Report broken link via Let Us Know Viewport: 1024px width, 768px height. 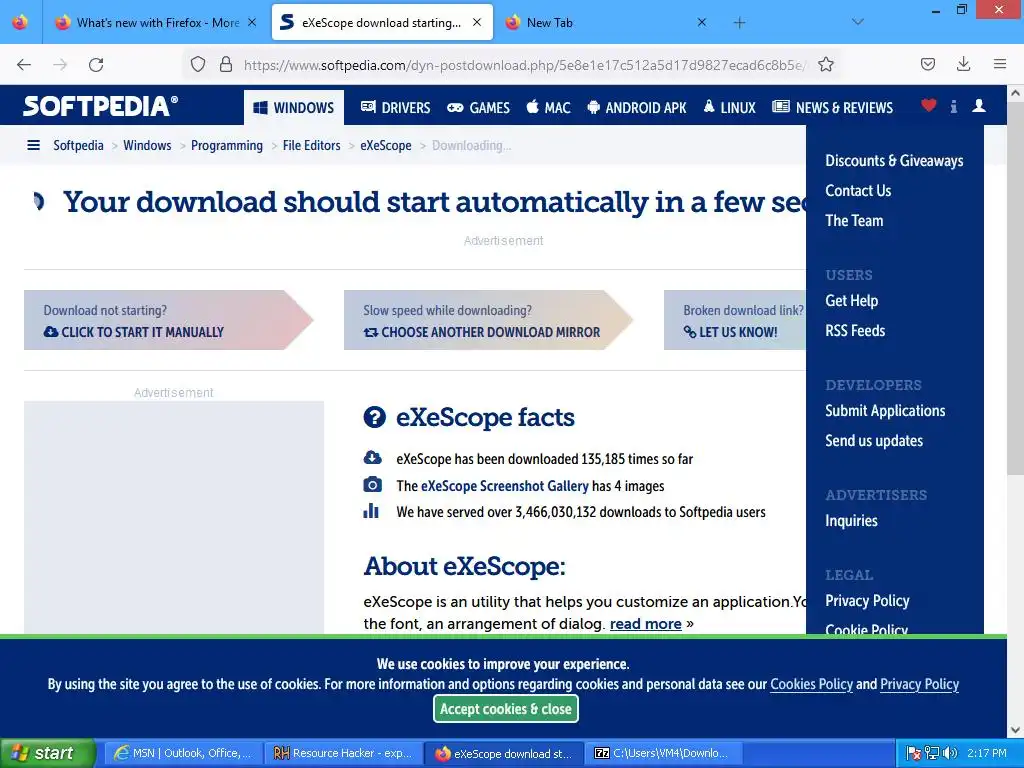pos(735,320)
